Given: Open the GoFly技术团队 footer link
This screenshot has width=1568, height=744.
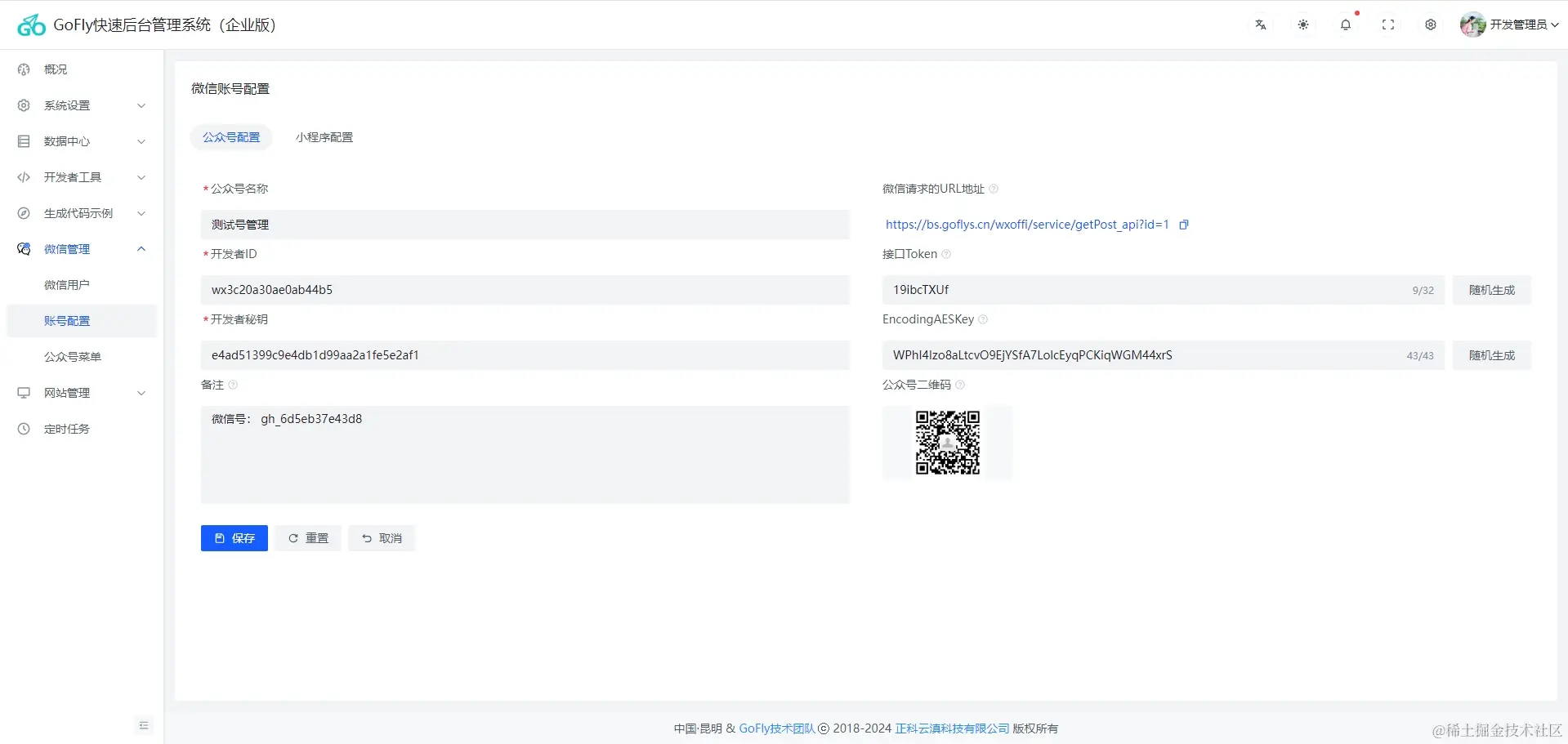Looking at the screenshot, I should click(777, 728).
